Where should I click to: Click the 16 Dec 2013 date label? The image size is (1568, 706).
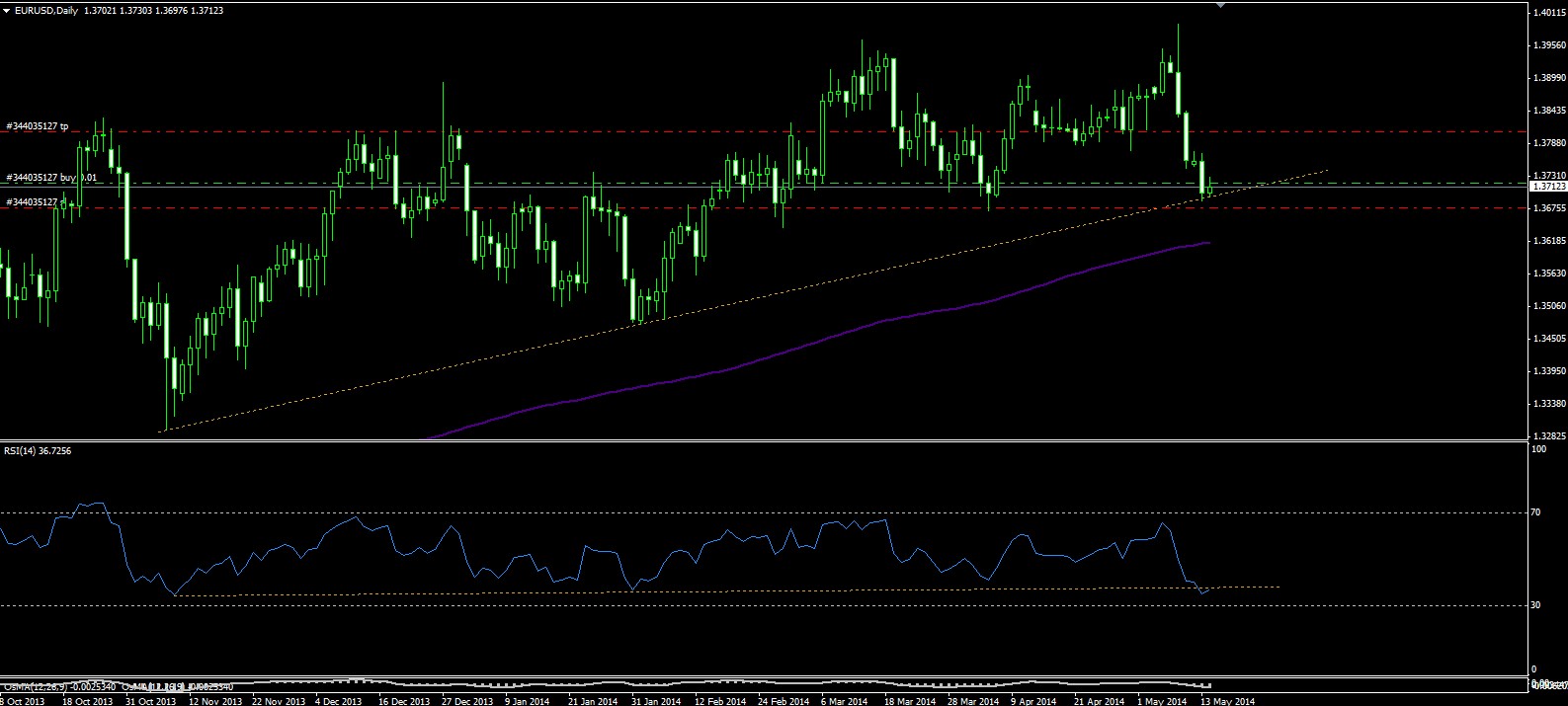(x=402, y=701)
